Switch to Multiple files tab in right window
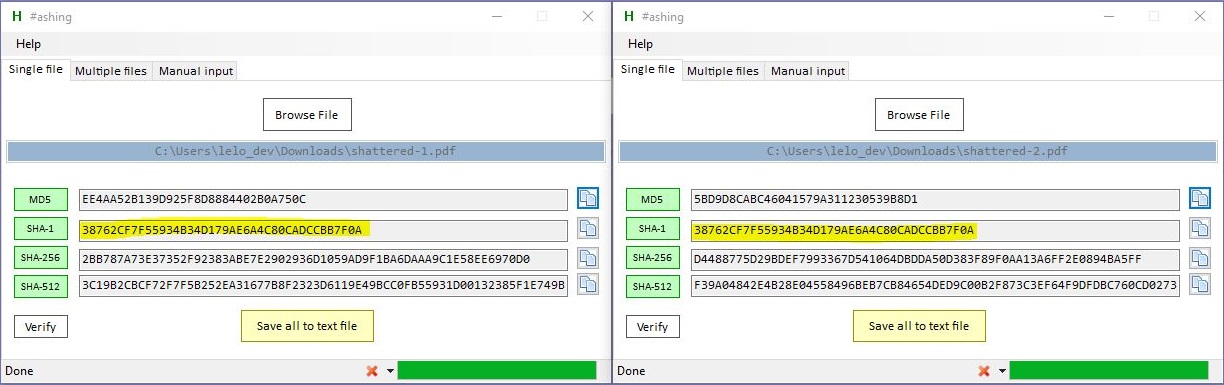 coord(723,71)
